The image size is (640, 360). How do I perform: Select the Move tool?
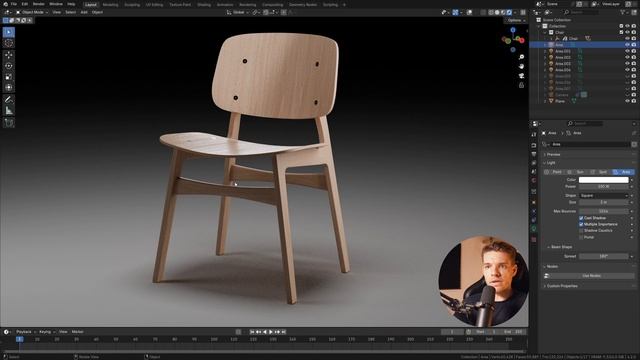click(9, 55)
